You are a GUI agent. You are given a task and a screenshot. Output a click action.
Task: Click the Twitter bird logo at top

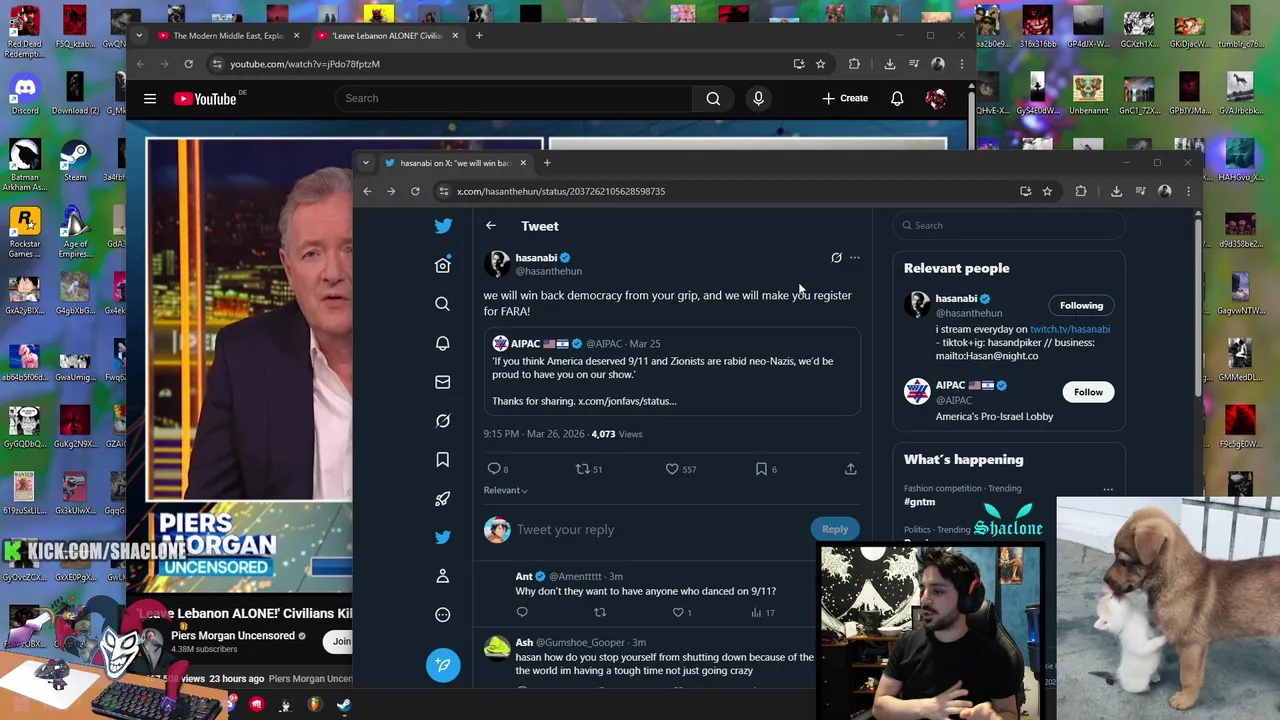[443, 226]
